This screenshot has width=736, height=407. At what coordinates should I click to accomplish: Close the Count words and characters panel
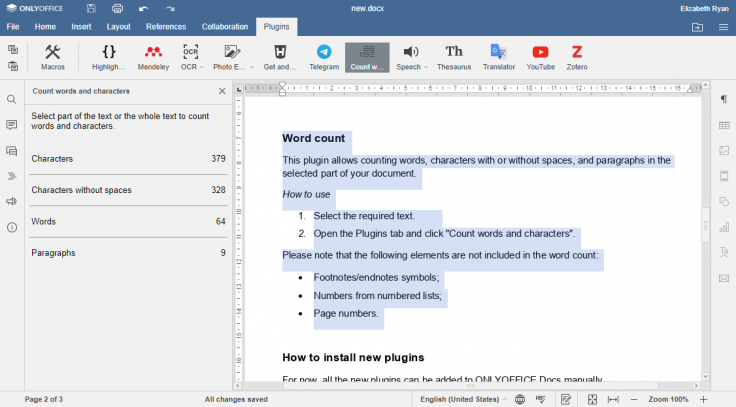click(222, 91)
